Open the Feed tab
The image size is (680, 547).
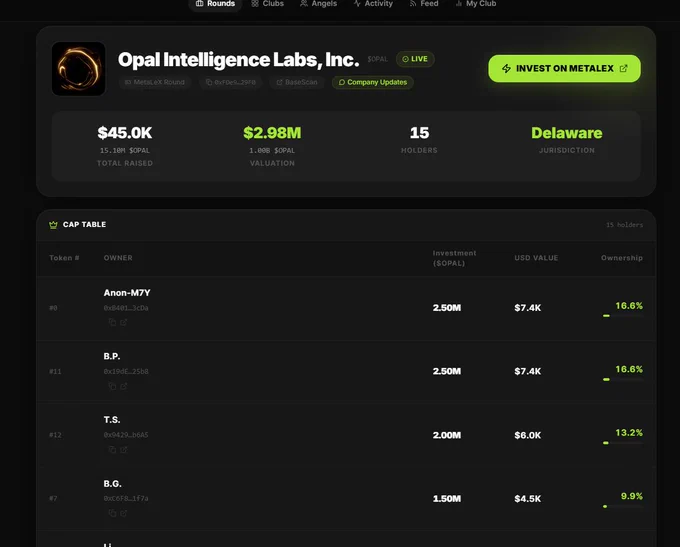[x=424, y=4]
